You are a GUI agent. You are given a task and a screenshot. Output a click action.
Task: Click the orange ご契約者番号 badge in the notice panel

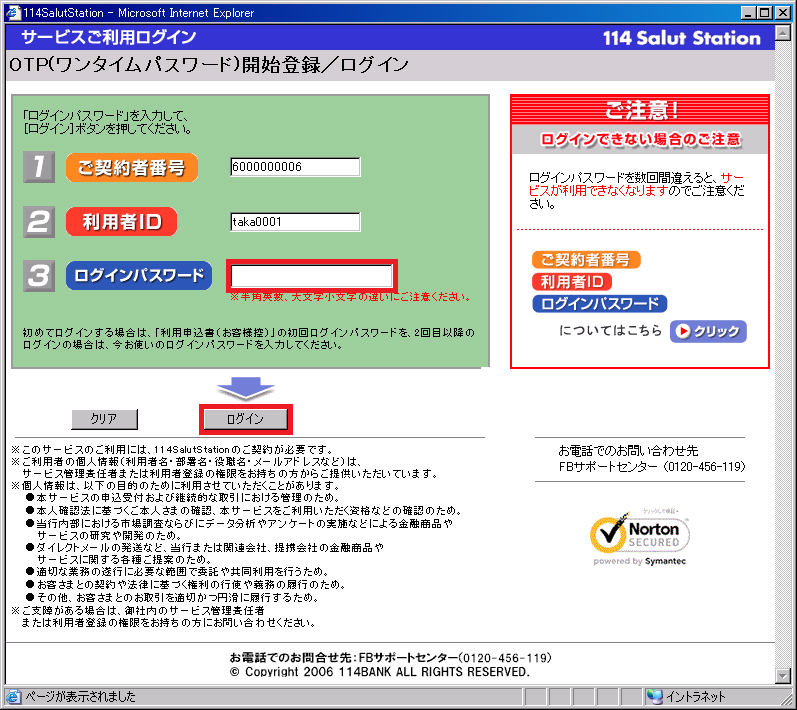586,260
